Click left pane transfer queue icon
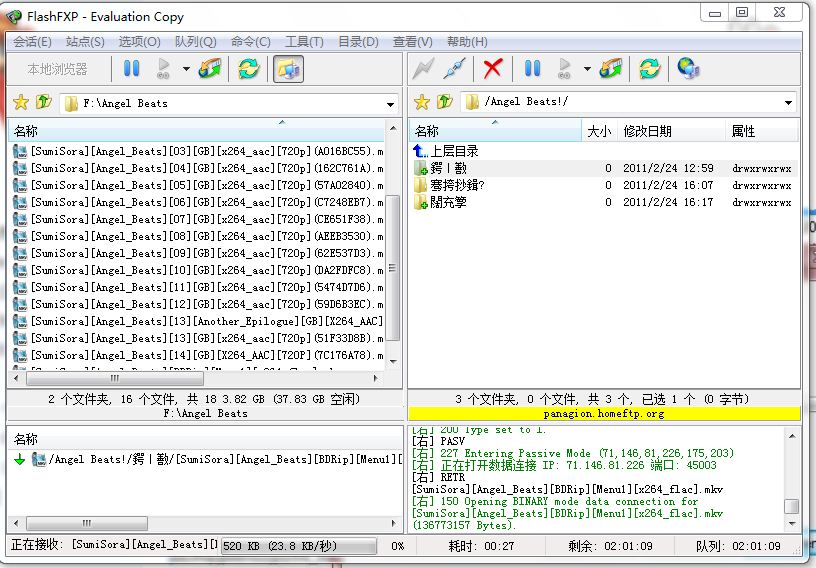 pyautogui.click(x=210, y=69)
